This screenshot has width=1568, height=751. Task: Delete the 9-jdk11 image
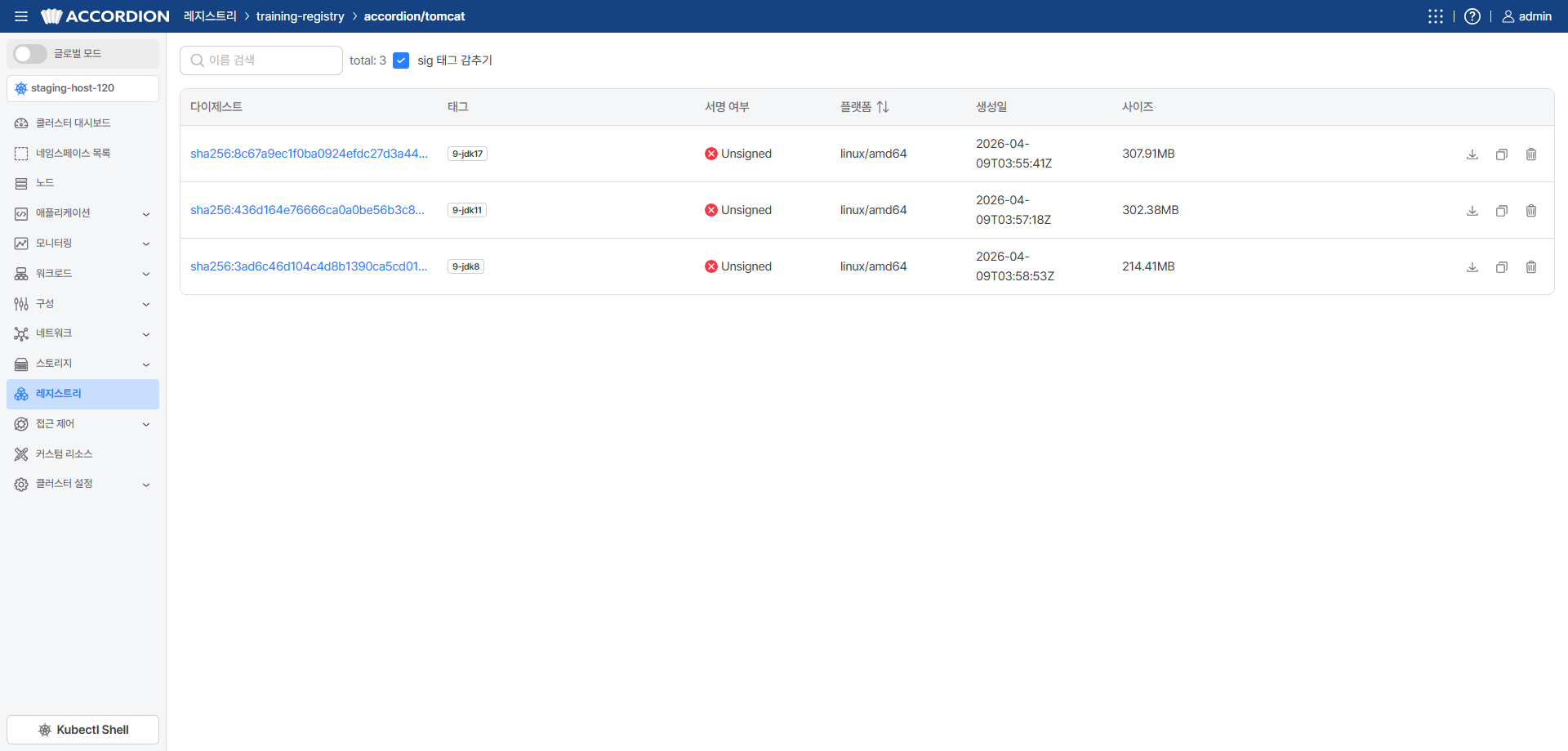[x=1531, y=211]
